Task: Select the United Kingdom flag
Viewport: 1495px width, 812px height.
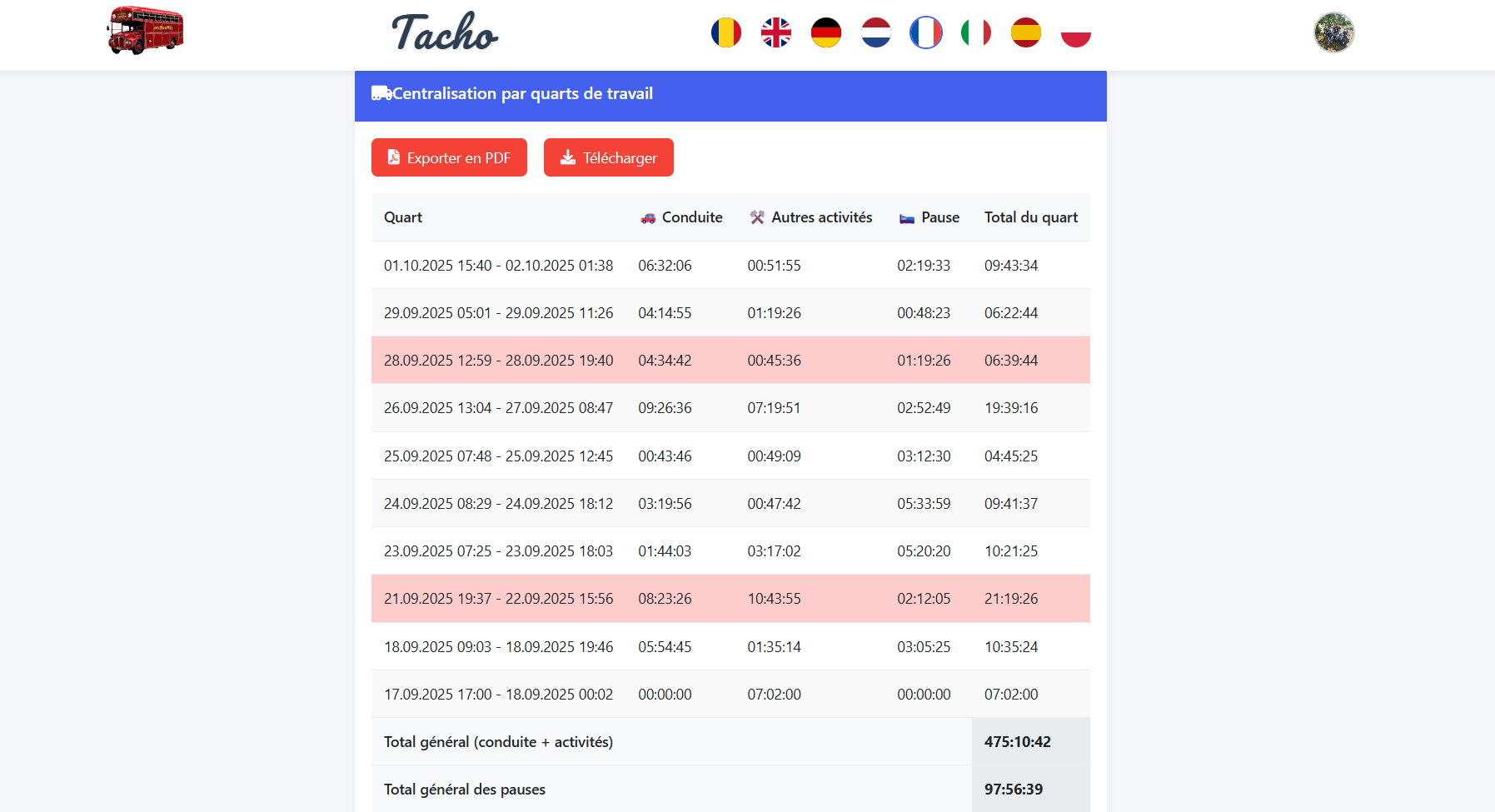Action: pos(775,33)
